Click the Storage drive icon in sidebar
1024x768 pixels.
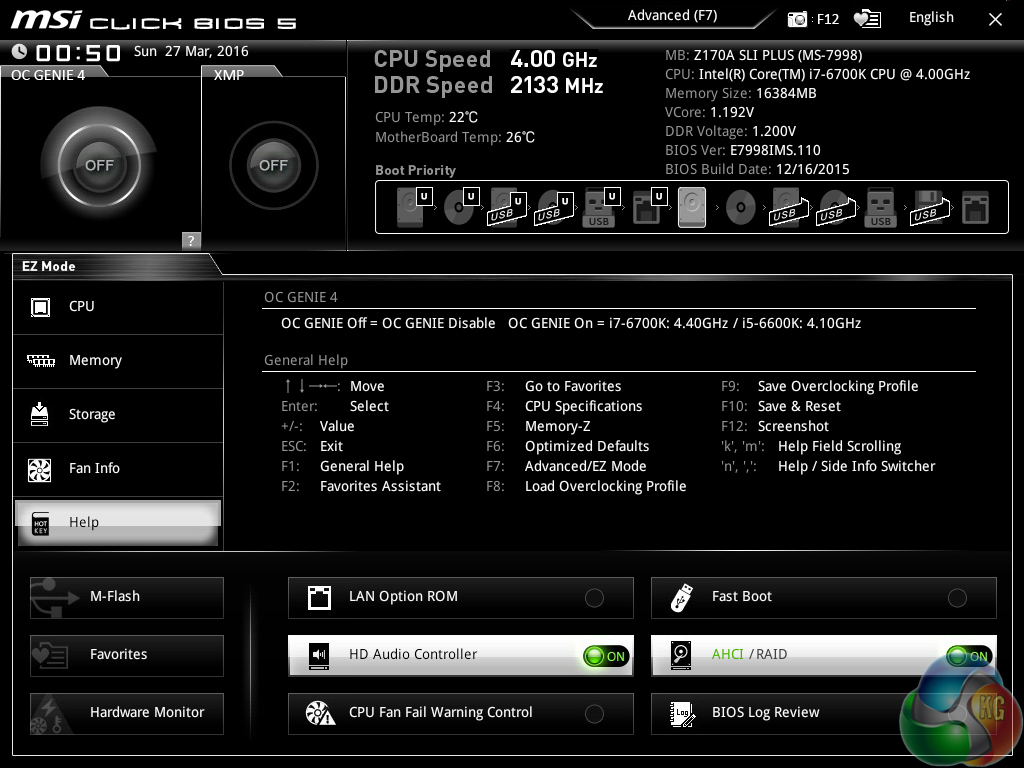40,414
